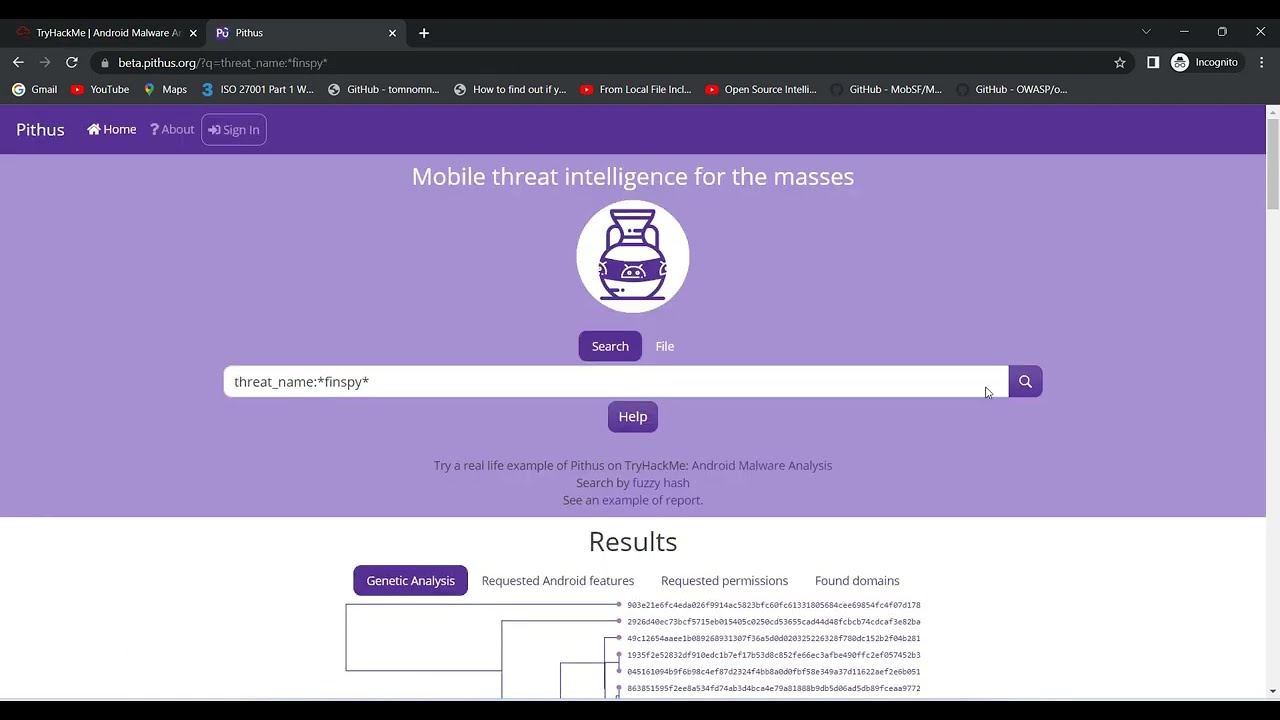Click the browser address bar URL
The width and height of the screenshot is (1280, 720).
(x=222, y=63)
